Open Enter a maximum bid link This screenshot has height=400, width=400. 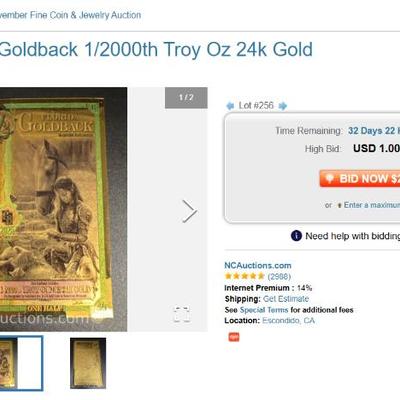(372, 205)
